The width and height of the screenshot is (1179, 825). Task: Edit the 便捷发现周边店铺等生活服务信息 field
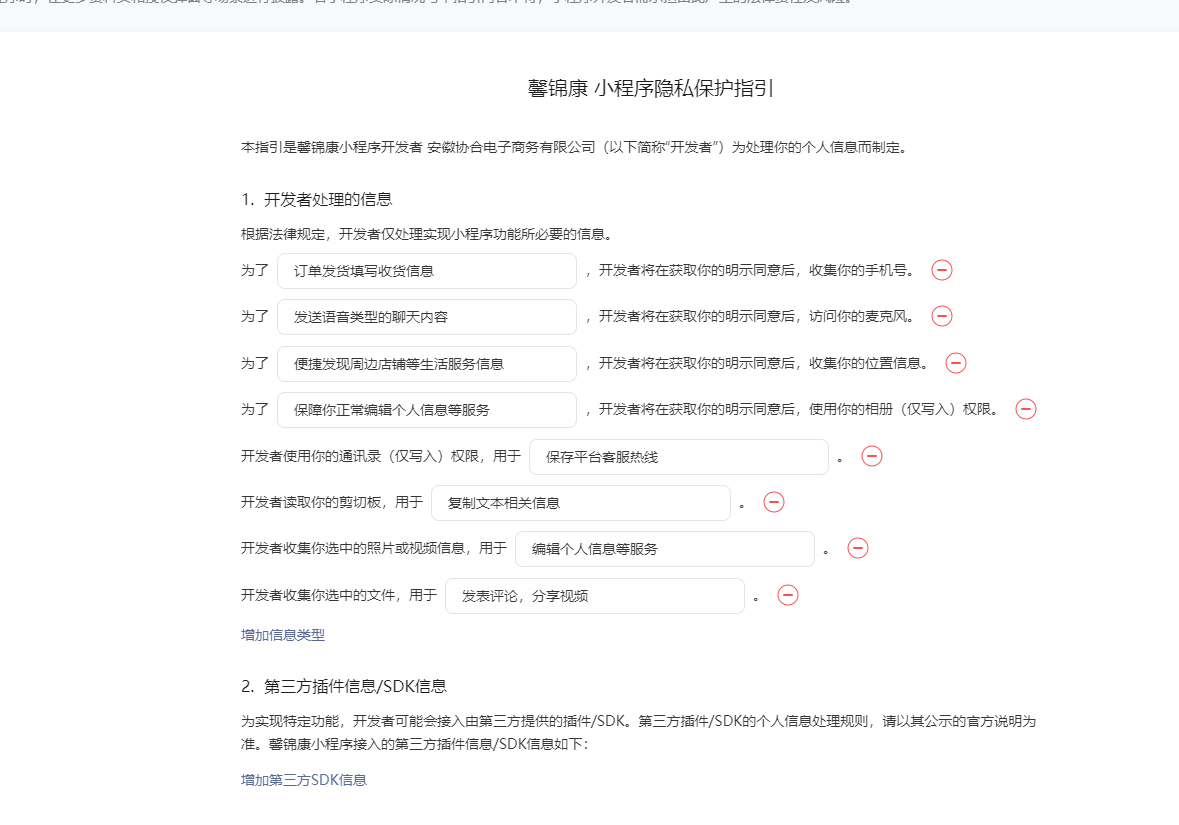click(426, 363)
